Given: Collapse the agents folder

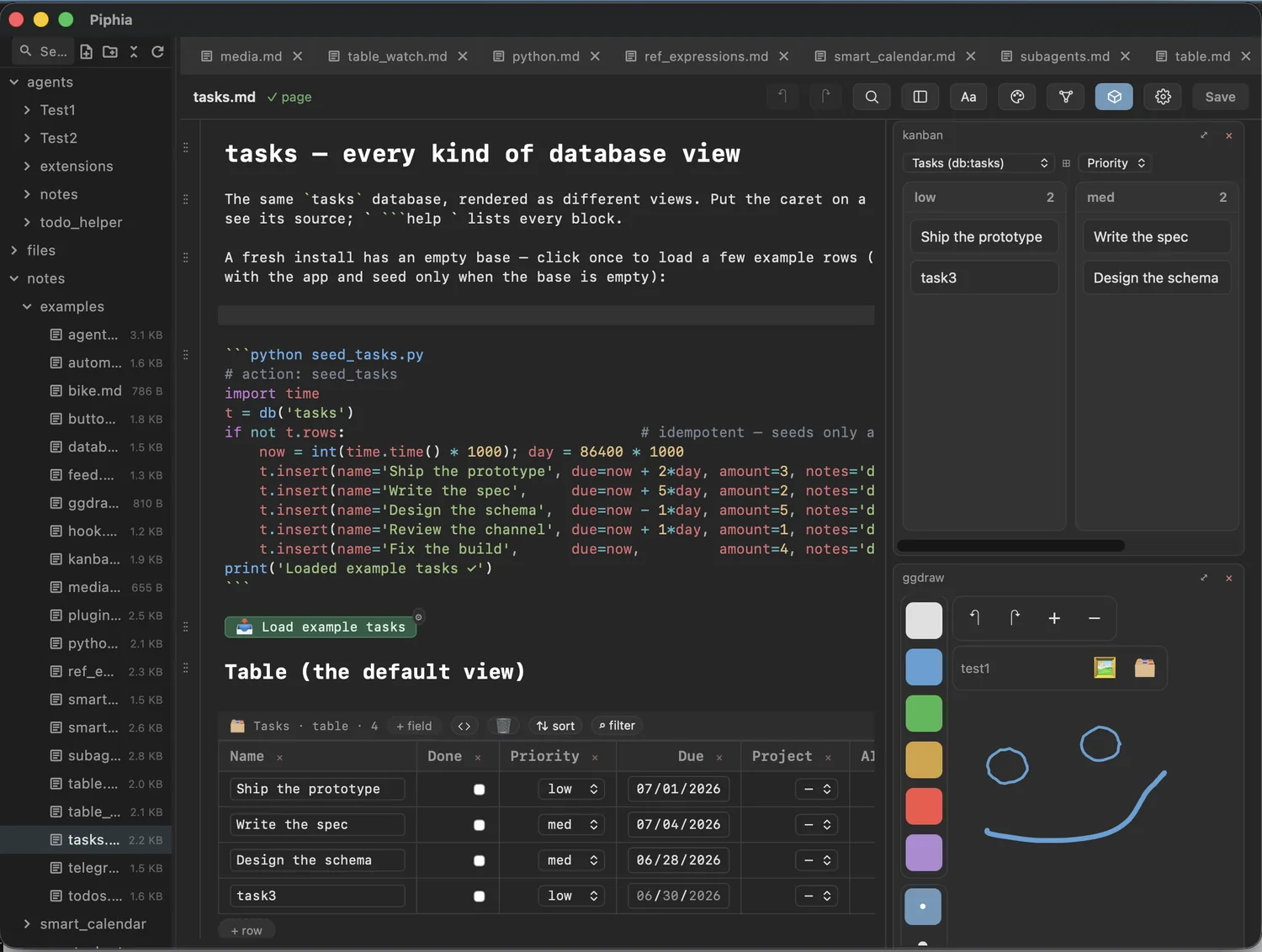Looking at the screenshot, I should click(x=14, y=82).
